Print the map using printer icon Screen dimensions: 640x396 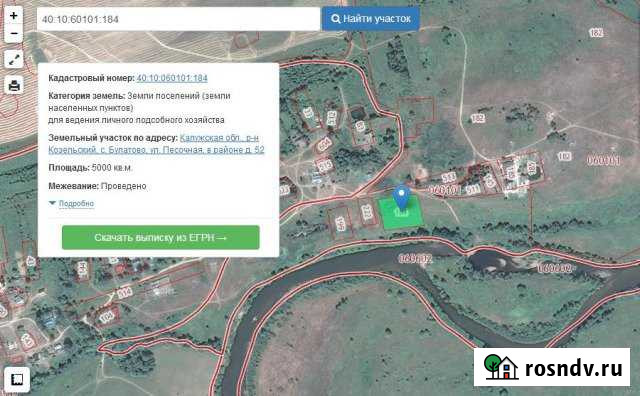click(14, 86)
